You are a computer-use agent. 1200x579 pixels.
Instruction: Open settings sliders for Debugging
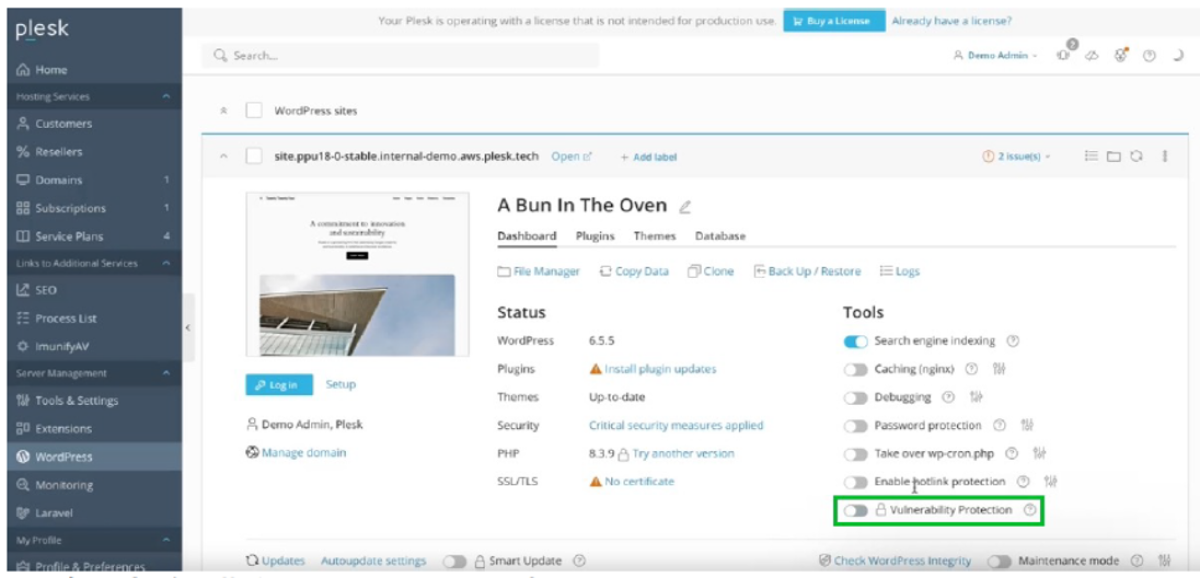(975, 397)
